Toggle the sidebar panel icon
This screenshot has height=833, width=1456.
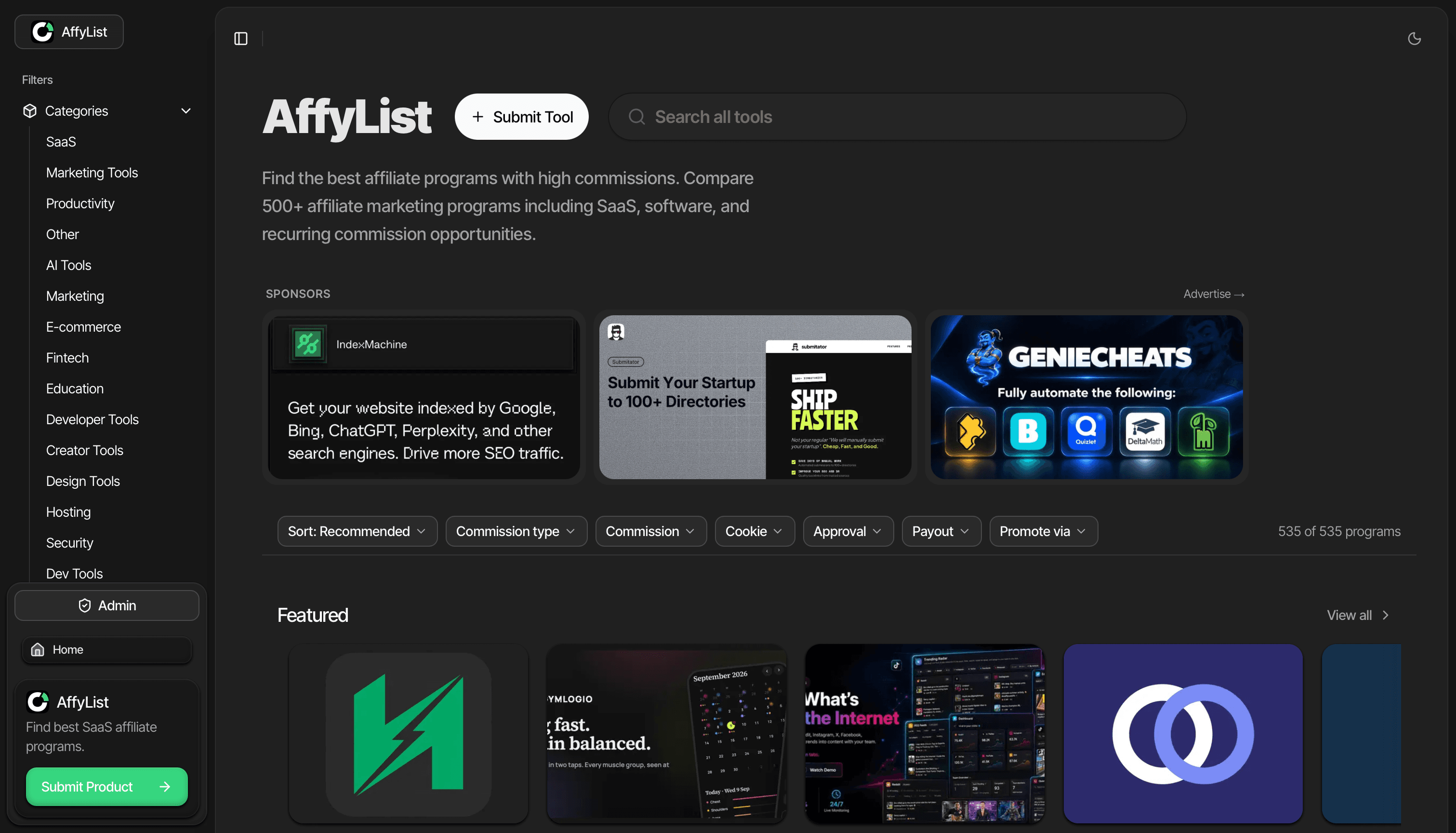pos(241,39)
